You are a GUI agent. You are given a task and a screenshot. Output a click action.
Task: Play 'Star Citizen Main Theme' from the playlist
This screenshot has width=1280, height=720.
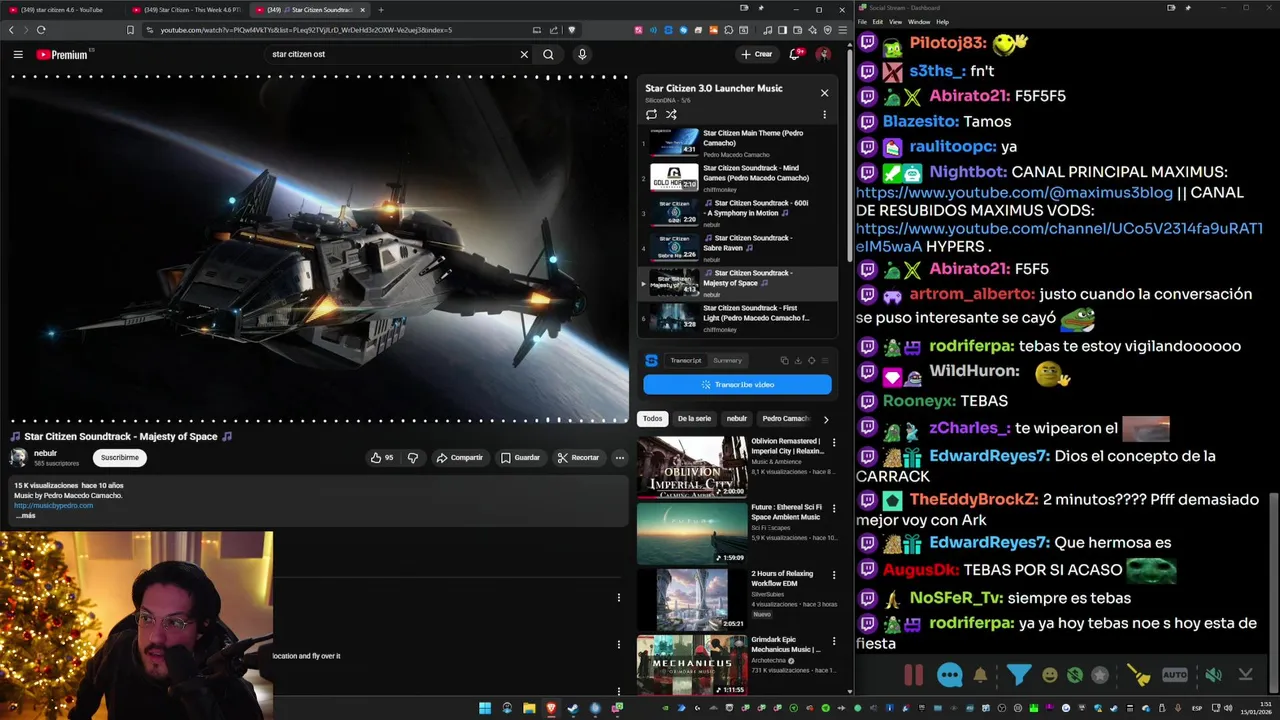click(x=738, y=143)
